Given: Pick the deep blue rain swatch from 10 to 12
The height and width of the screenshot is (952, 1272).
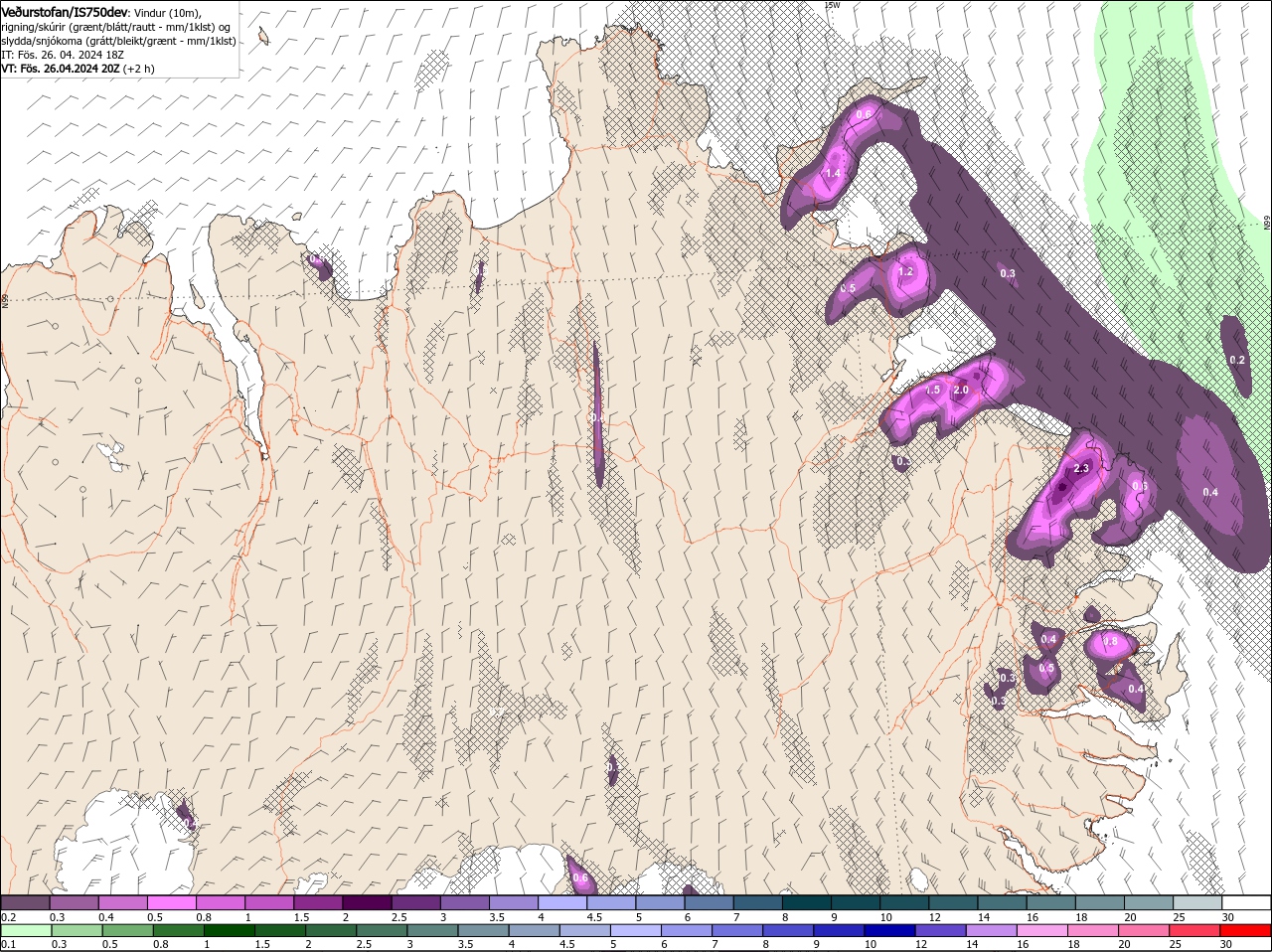Looking at the screenshot, I should (890, 931).
